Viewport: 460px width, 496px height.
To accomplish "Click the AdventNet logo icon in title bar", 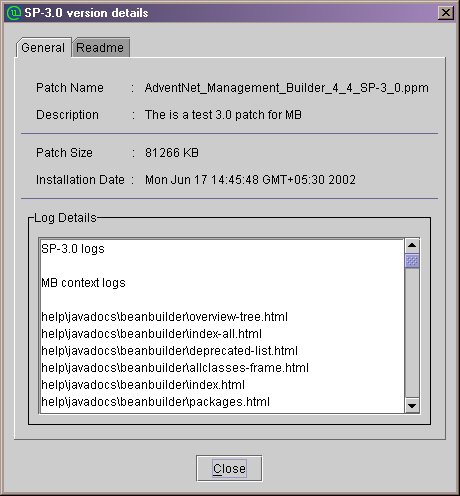I will click(x=14, y=13).
